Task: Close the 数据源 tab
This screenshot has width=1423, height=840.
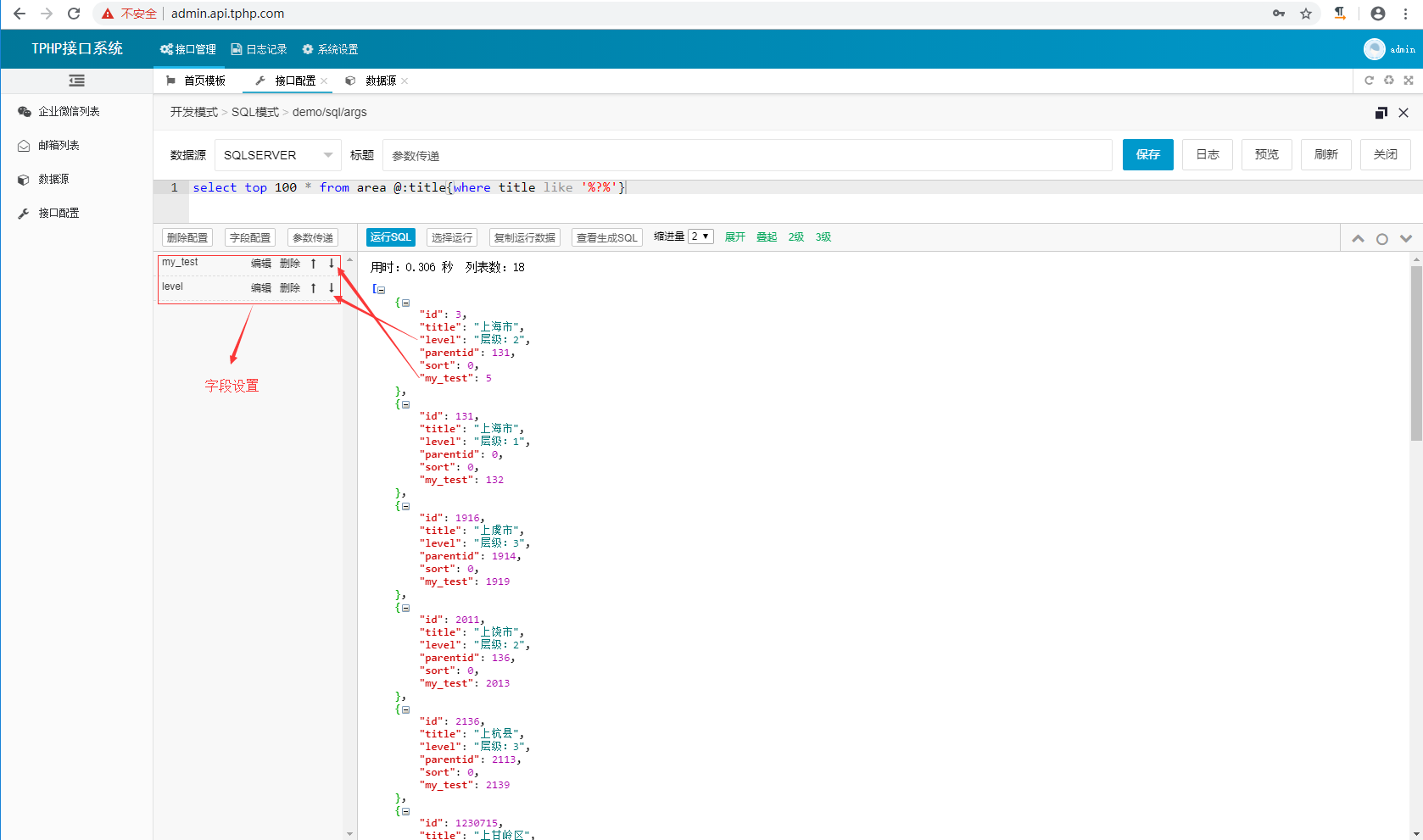Action: pyautogui.click(x=405, y=81)
